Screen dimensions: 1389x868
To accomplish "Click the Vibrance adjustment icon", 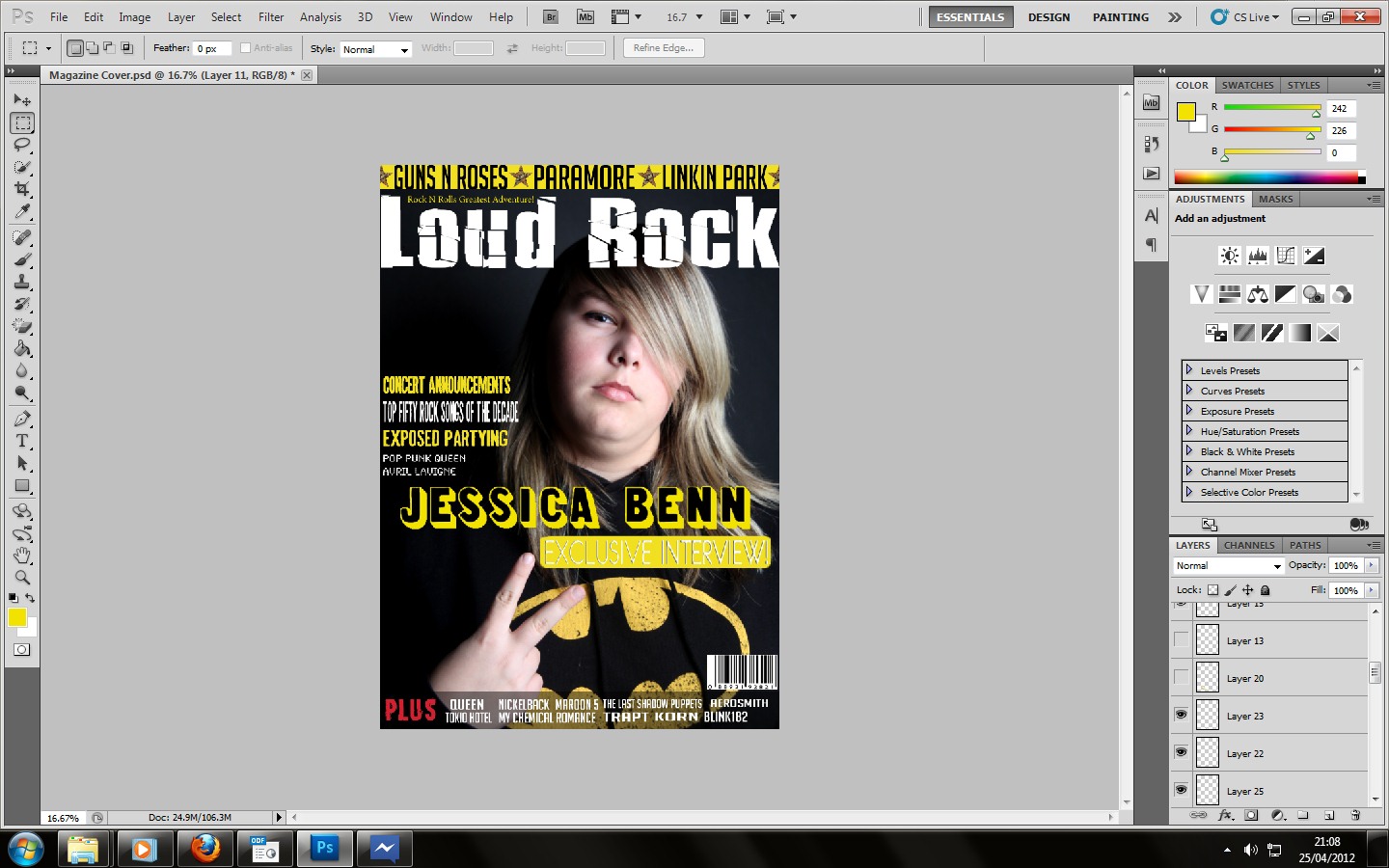I will click(x=1201, y=294).
